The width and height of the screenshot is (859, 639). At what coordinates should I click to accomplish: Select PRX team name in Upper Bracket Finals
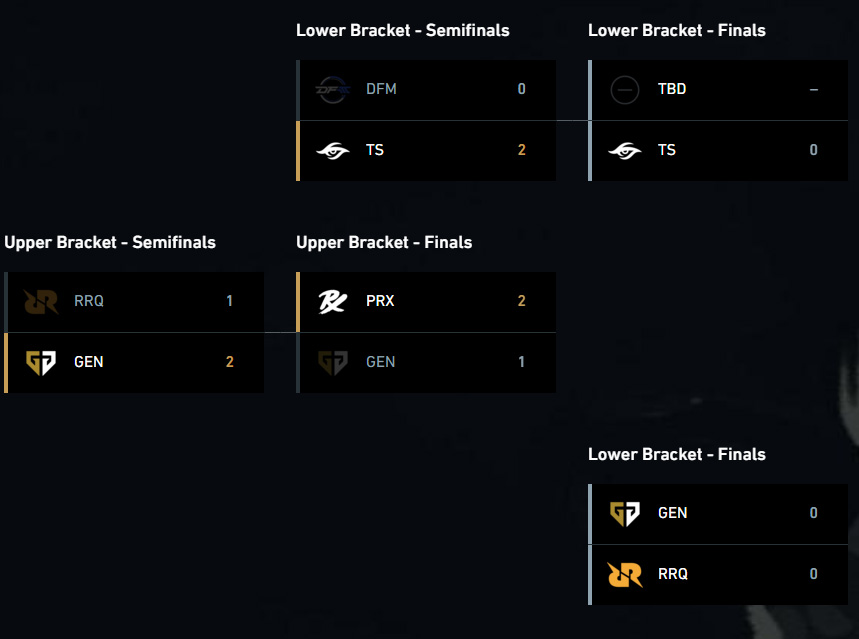(380, 301)
